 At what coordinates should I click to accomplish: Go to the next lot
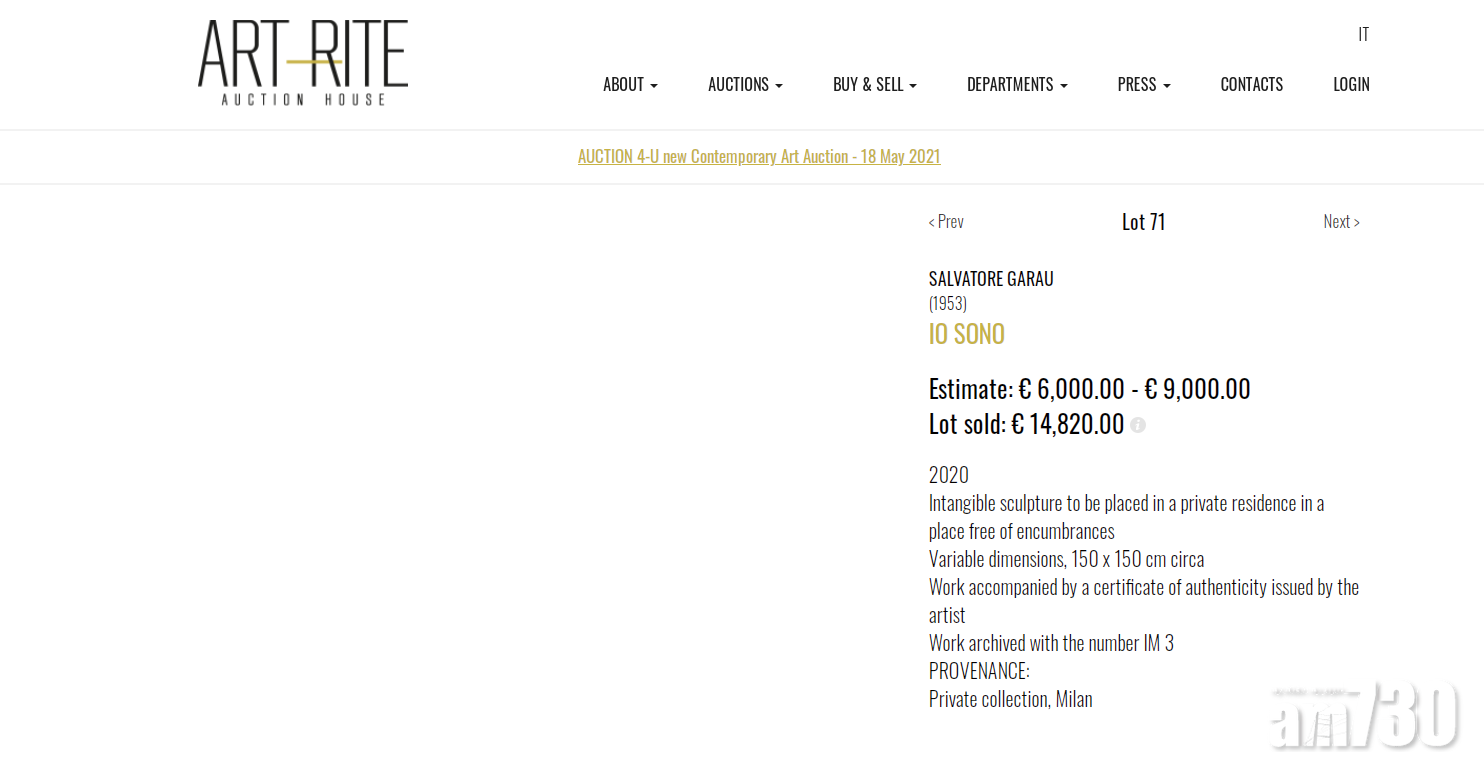pyautogui.click(x=1341, y=222)
